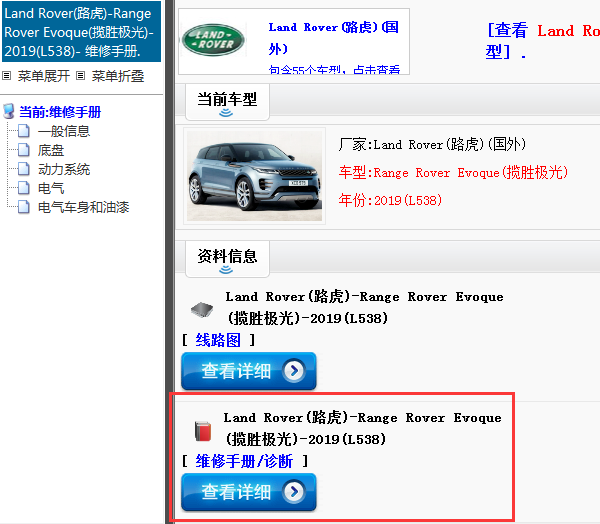
Task: Click 厂家:Land Rover(路虎)(国外) text
Action: [432, 145]
